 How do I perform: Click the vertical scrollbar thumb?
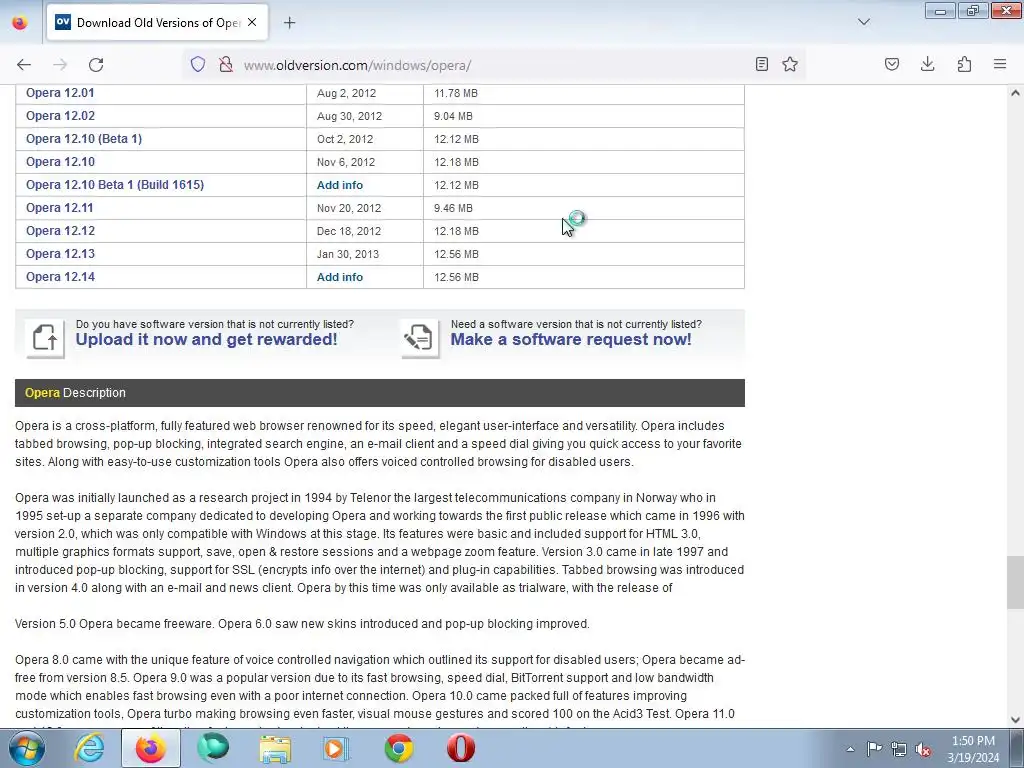(1015, 583)
